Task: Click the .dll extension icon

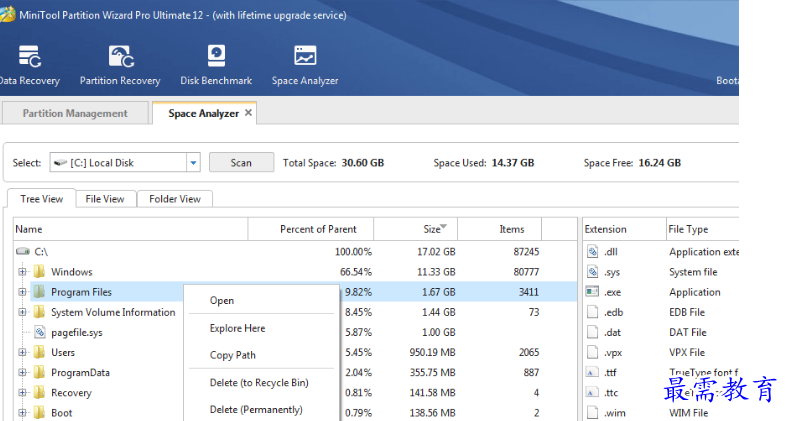Action: click(593, 251)
